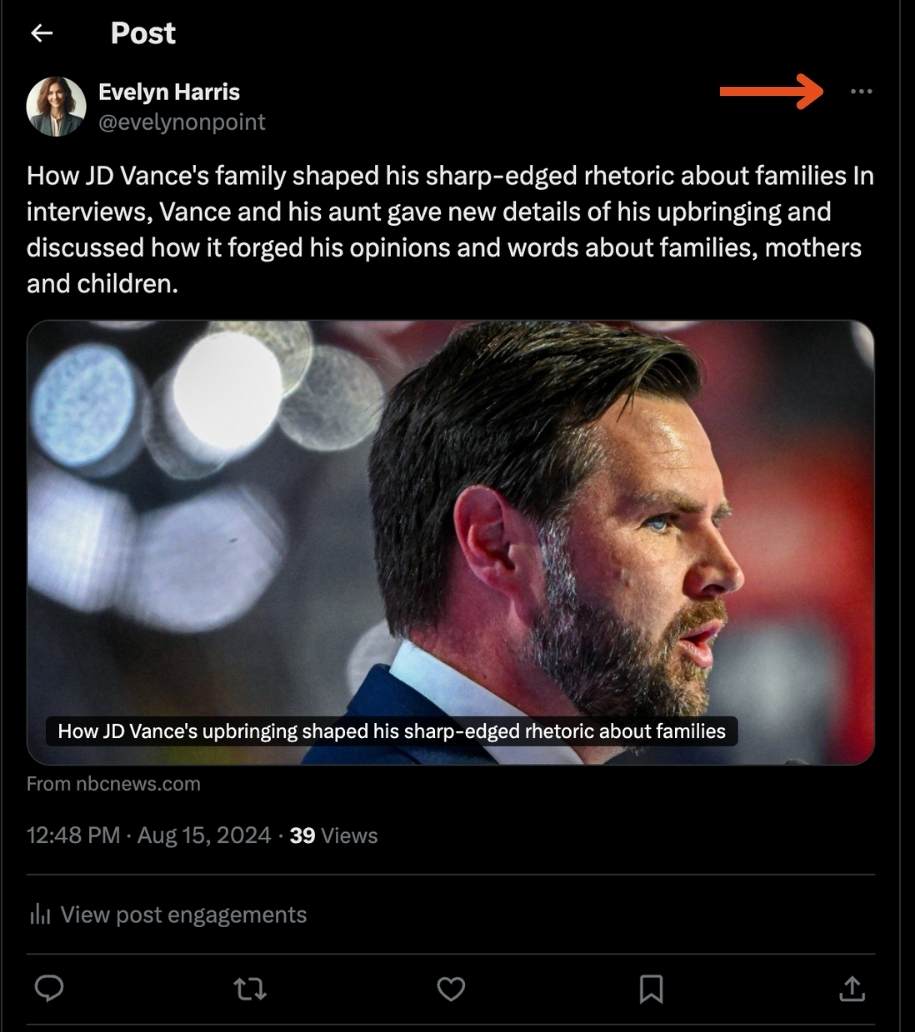The height and width of the screenshot is (1032, 915).
Task: Click the analytics bar-chart icon
Action: click(x=38, y=913)
